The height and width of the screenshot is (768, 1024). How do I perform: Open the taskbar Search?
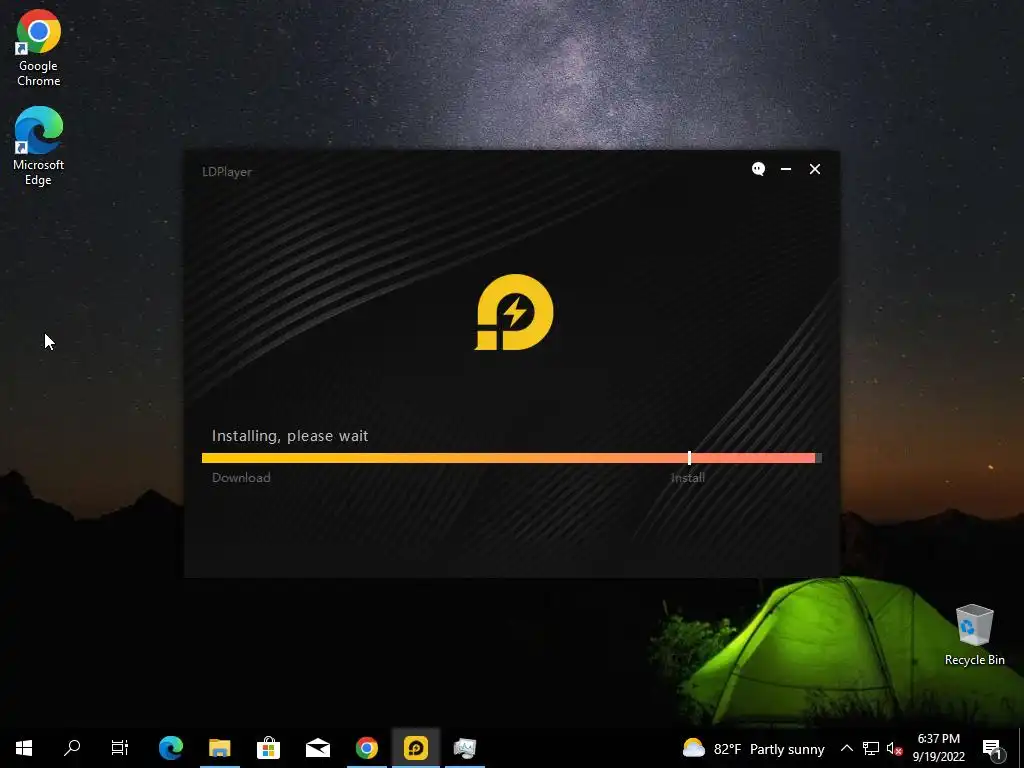[x=72, y=748]
